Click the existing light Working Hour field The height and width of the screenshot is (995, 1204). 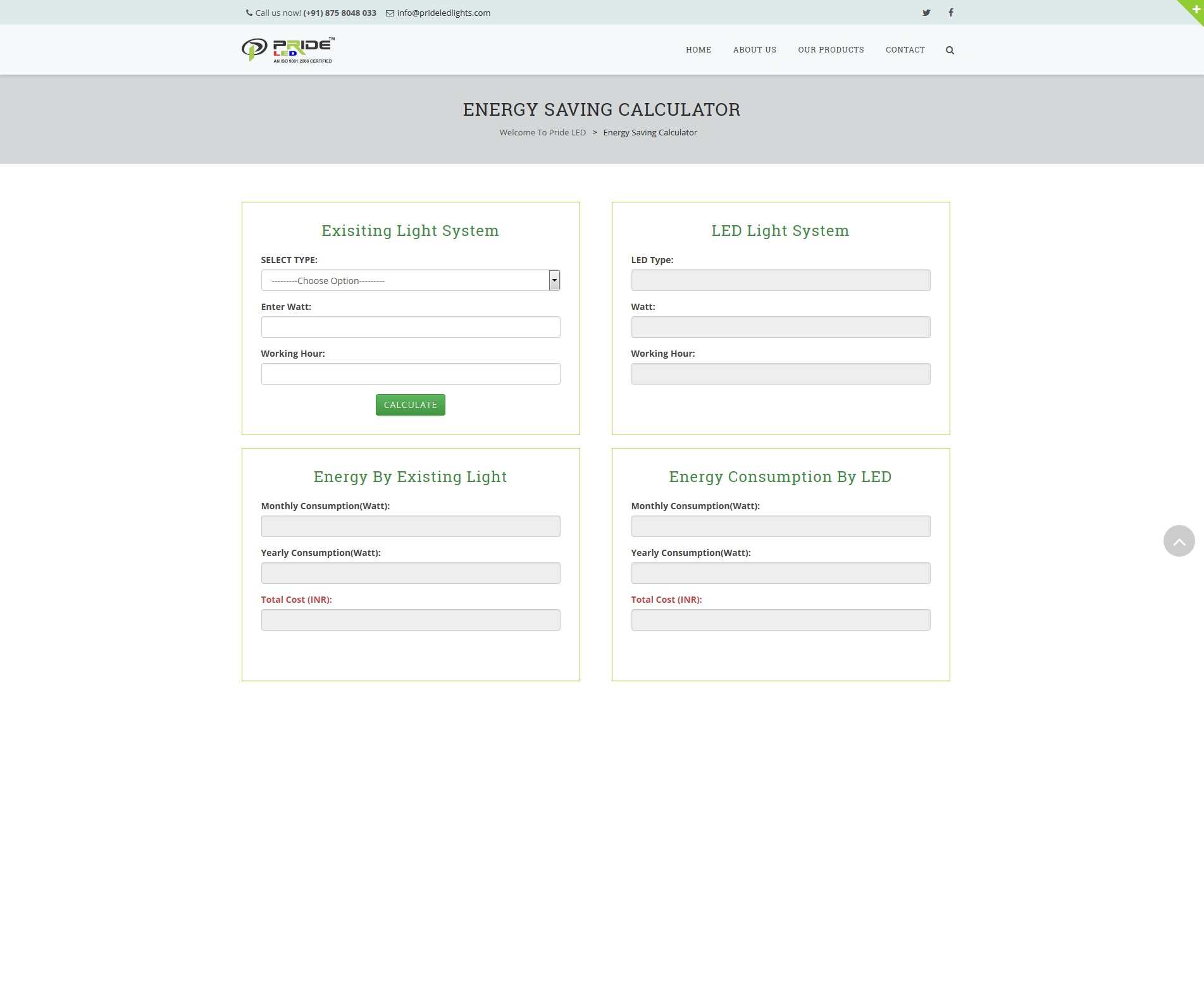(x=410, y=374)
